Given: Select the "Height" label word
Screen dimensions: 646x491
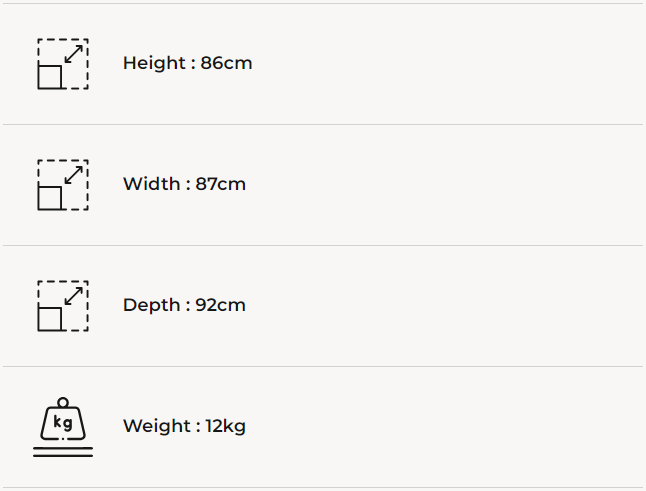Looking at the screenshot, I should coord(153,63).
